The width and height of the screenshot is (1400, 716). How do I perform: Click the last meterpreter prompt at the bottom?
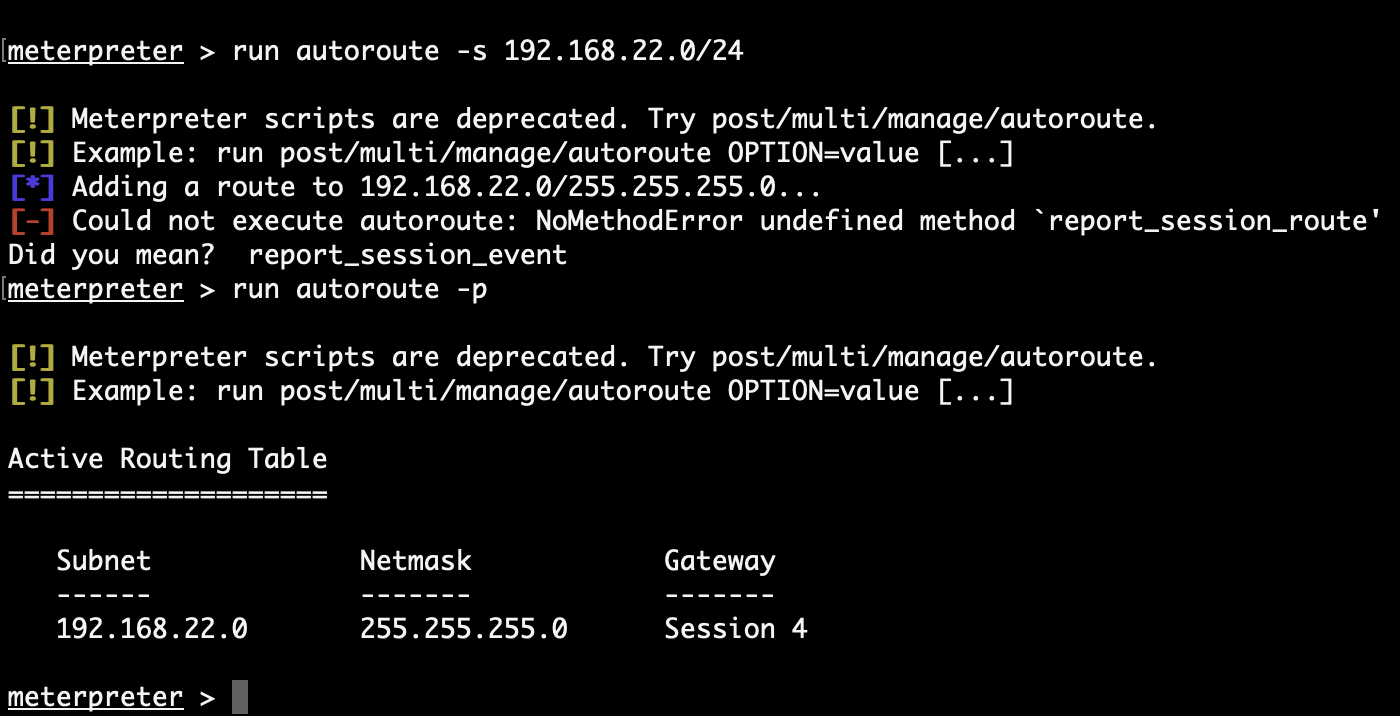point(95,697)
